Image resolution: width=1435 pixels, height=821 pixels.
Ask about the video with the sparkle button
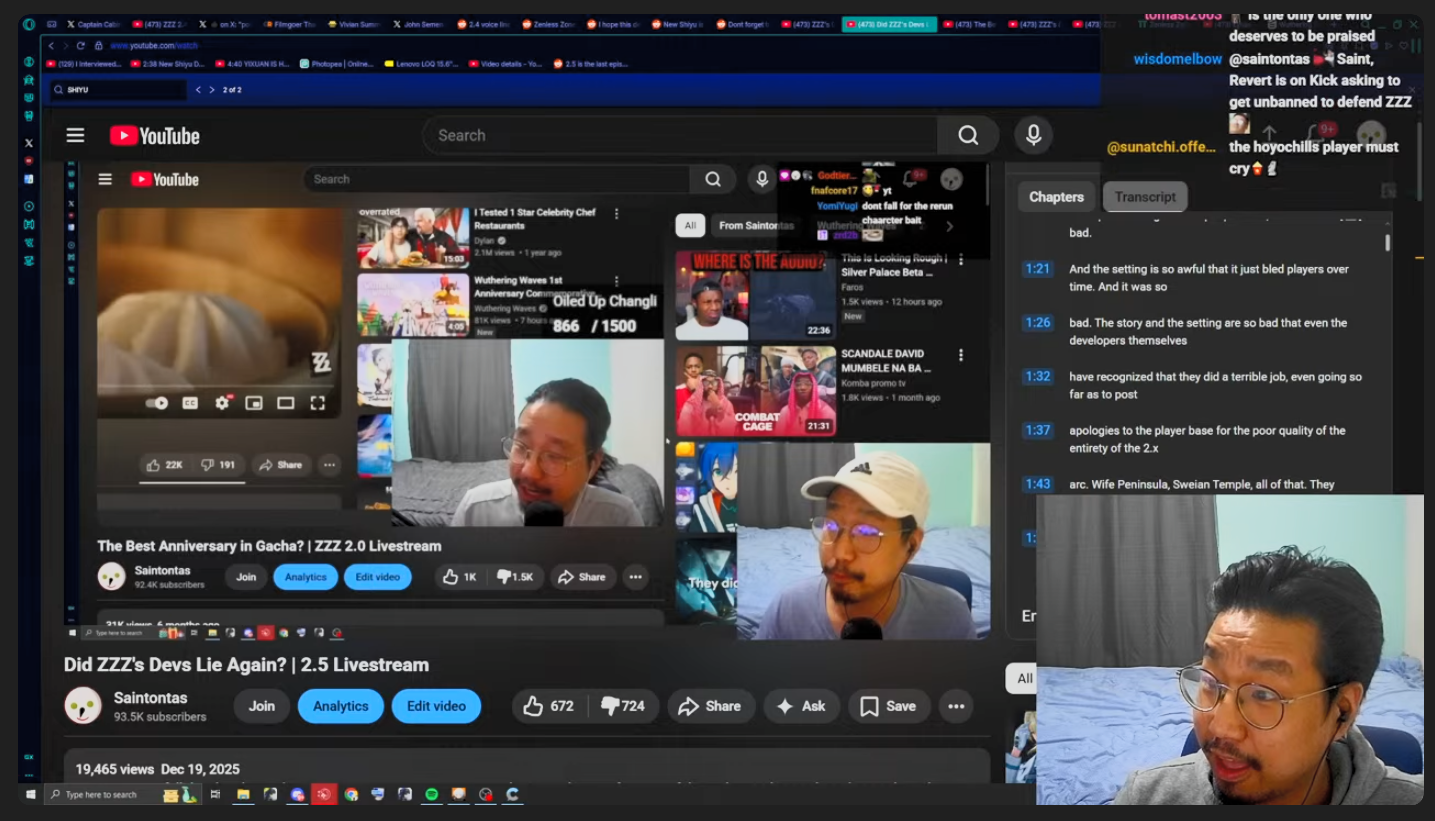801,706
